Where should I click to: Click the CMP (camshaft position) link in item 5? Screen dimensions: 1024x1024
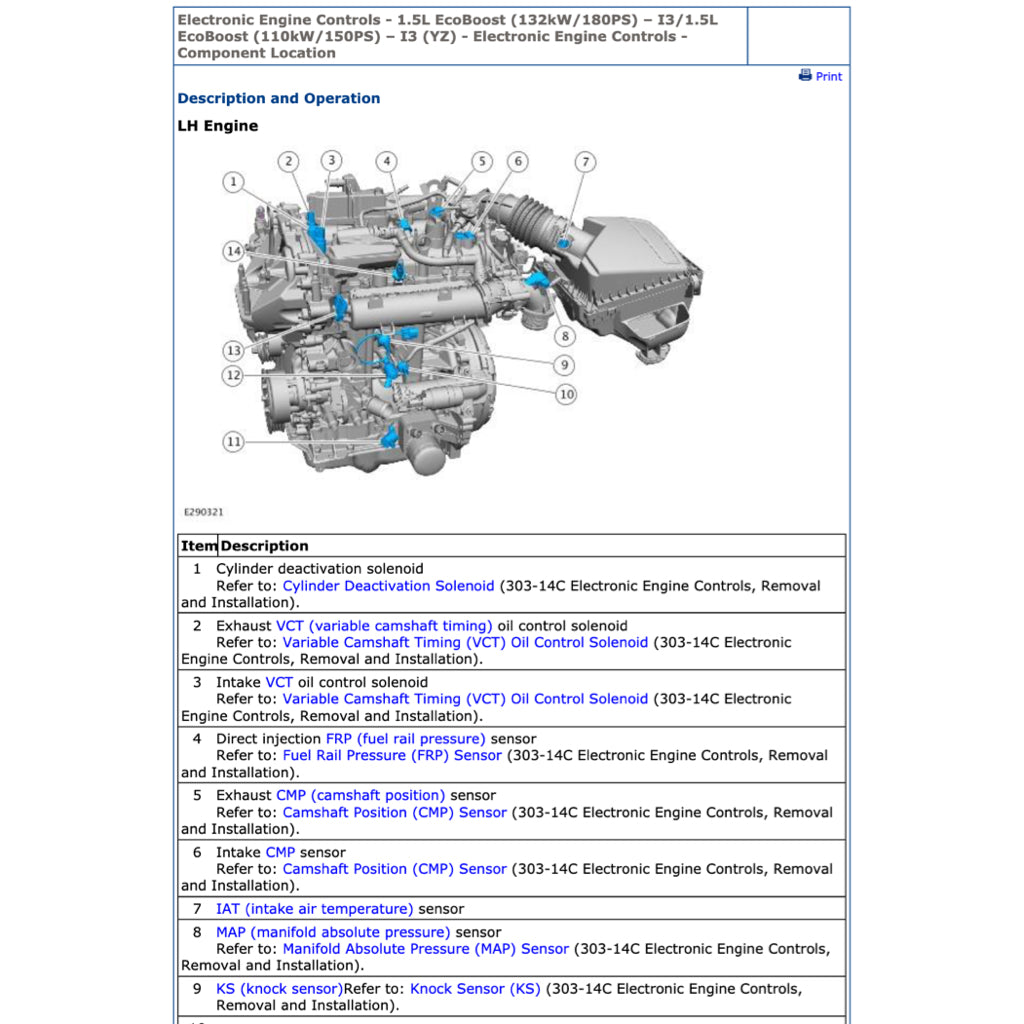[x=360, y=796]
